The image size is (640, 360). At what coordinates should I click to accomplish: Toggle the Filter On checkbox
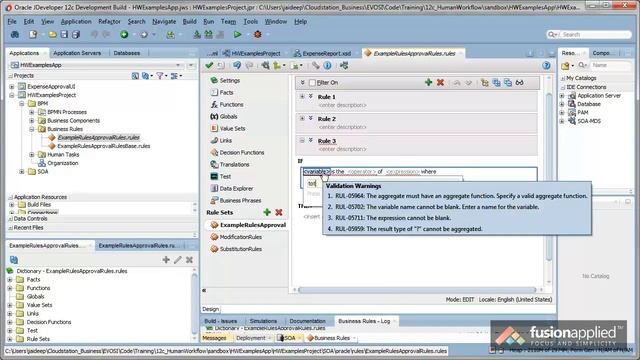click(312, 82)
